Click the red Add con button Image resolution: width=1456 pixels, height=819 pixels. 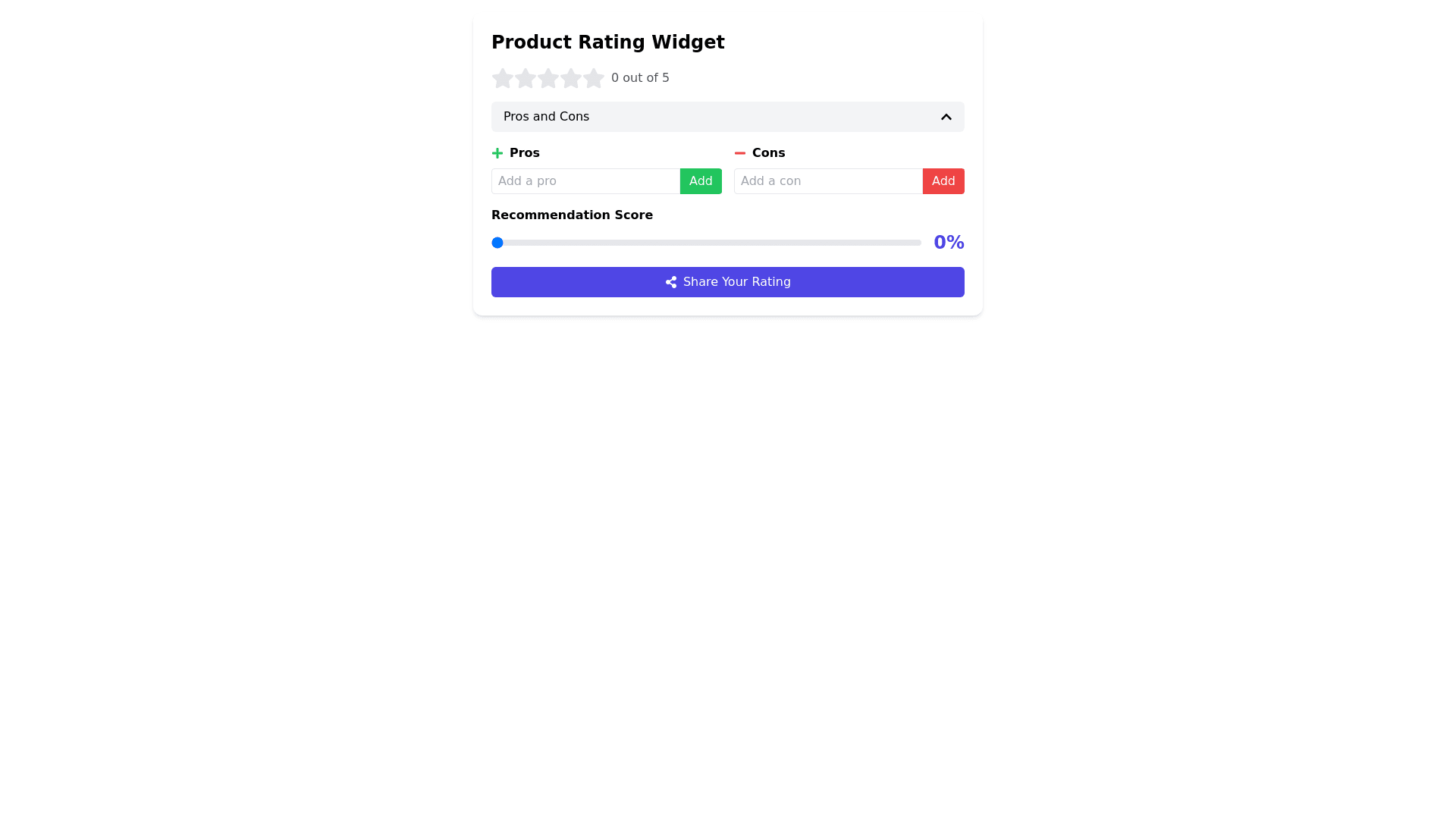point(943,181)
